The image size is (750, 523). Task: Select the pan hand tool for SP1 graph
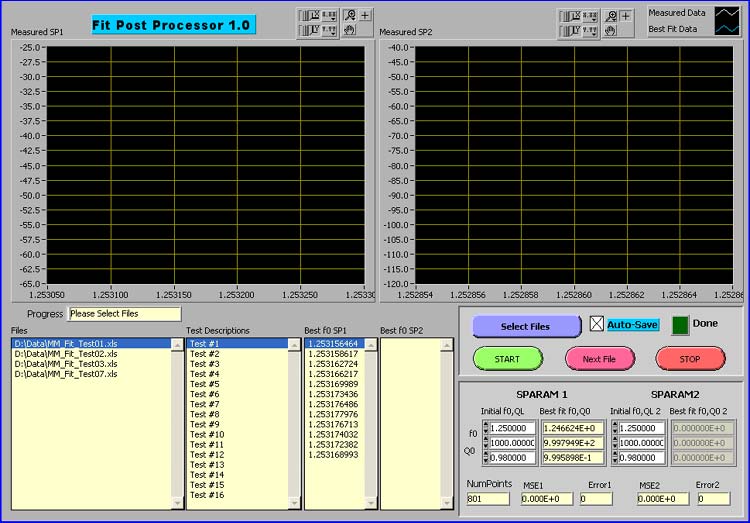(349, 30)
